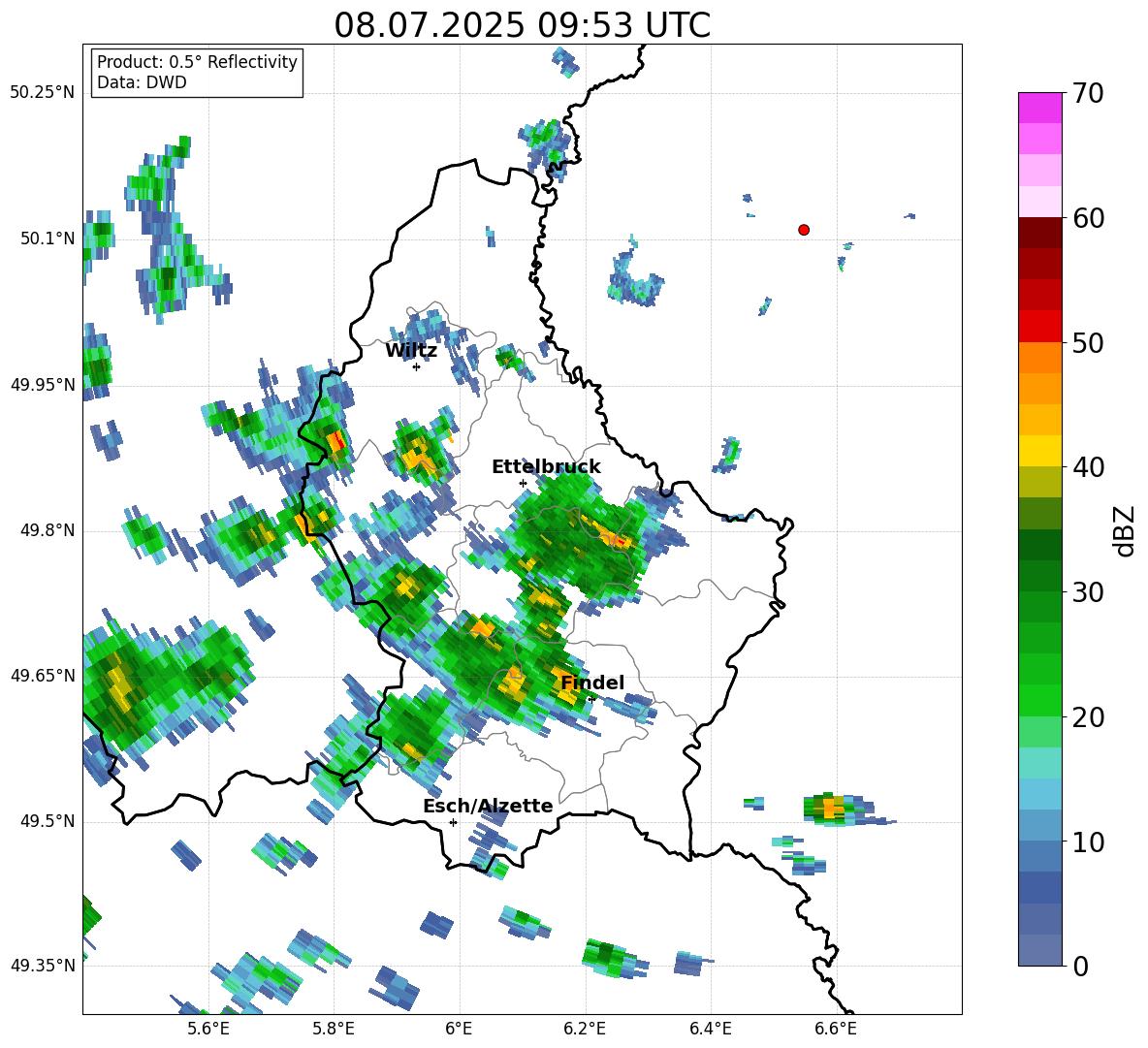
Task: Click the magenta top segment of colorbar
Action: click(1039, 108)
